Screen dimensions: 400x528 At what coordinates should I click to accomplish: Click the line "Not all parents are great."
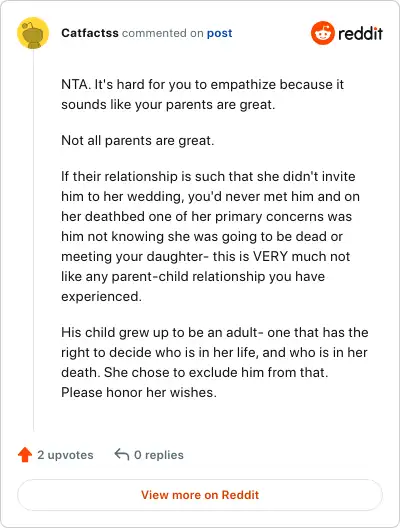pyautogui.click(x=137, y=140)
